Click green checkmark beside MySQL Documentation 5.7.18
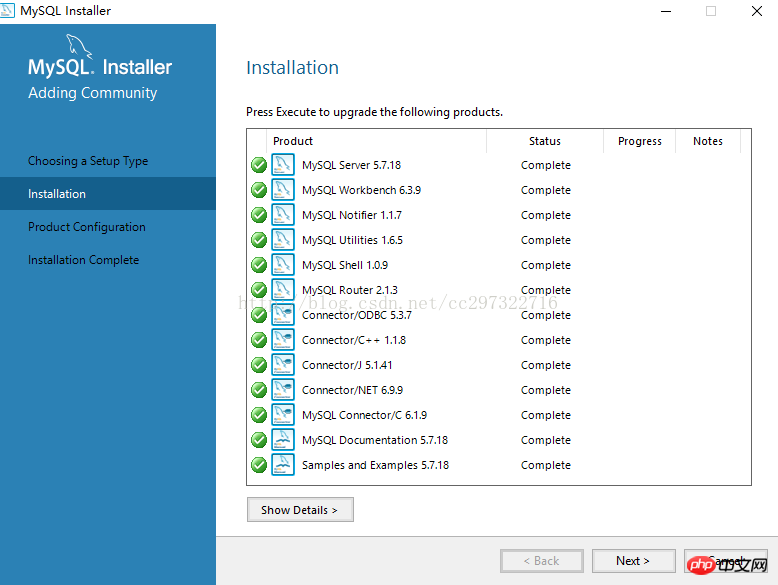The width and height of the screenshot is (778, 585). (x=259, y=440)
